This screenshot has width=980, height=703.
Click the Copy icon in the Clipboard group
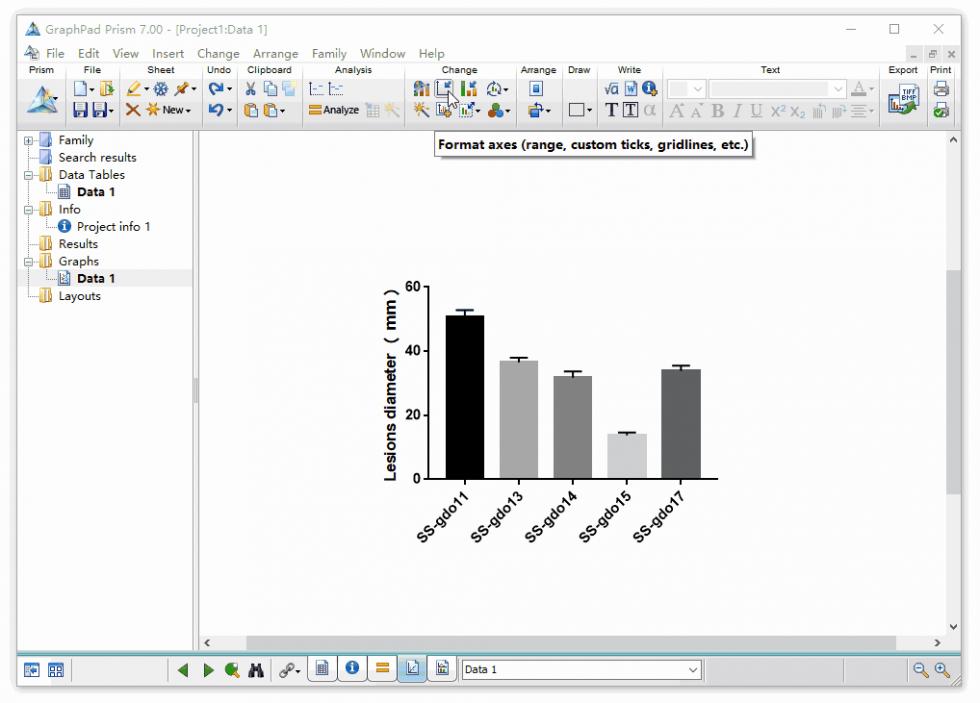click(270, 89)
